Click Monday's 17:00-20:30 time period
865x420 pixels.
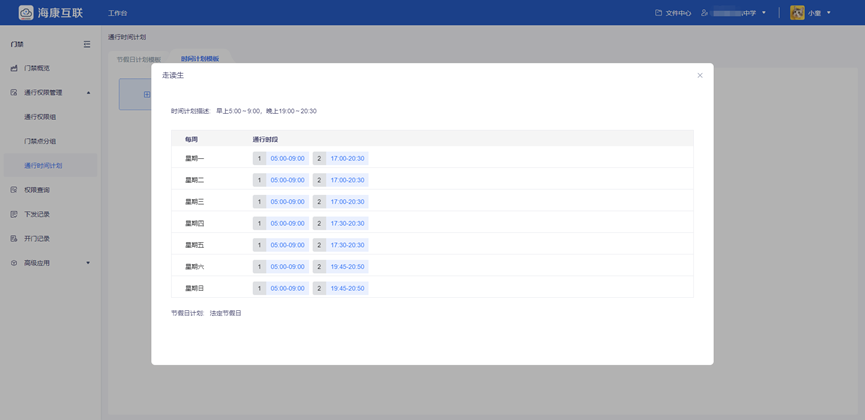coord(347,158)
